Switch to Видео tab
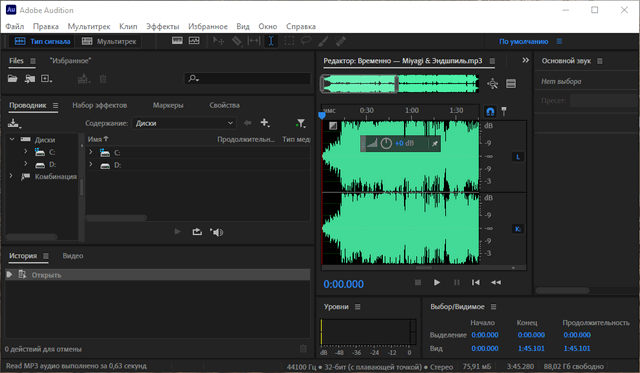The width and height of the screenshot is (640, 373). (x=73, y=256)
